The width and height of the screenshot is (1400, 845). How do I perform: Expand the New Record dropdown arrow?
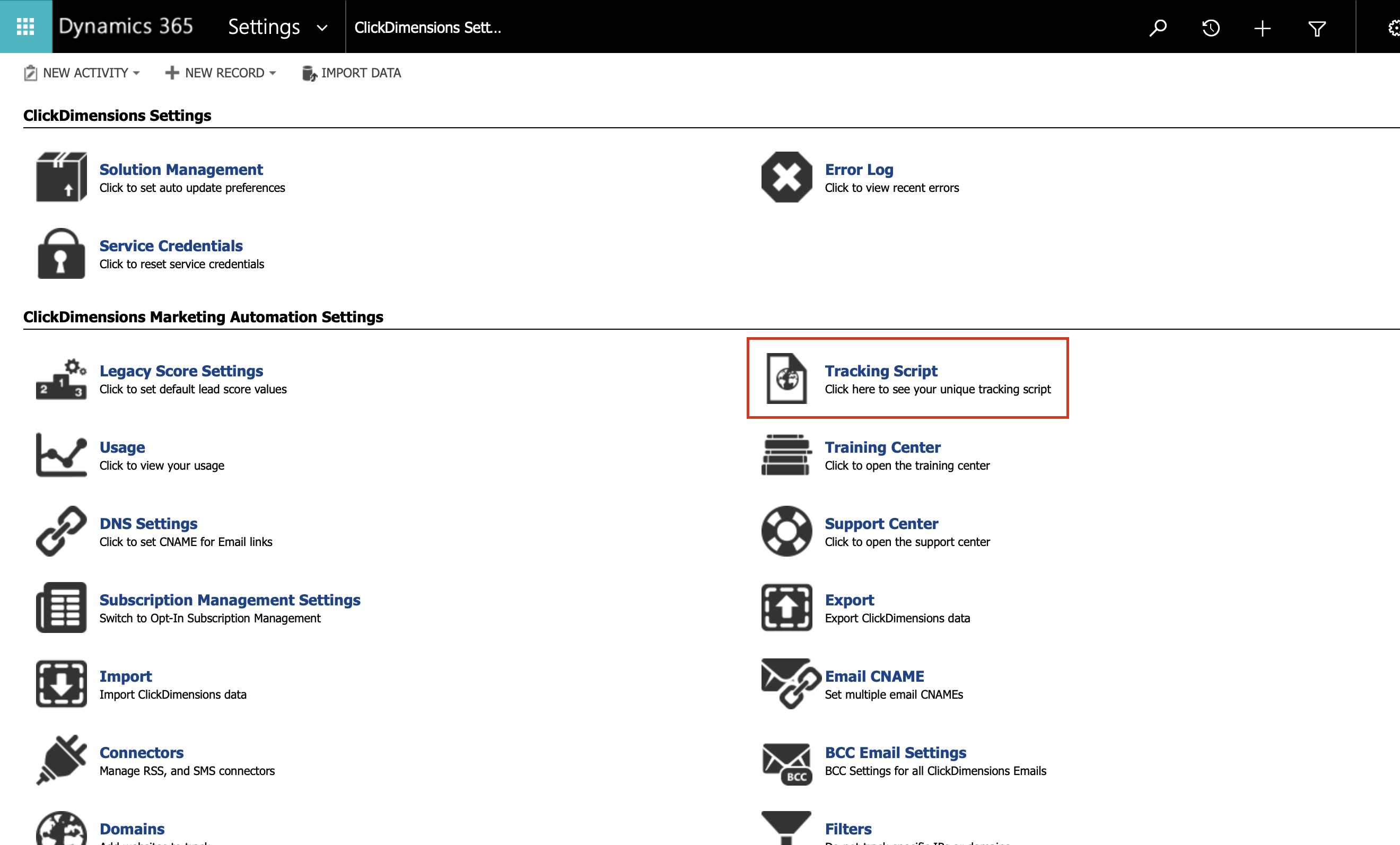point(273,73)
